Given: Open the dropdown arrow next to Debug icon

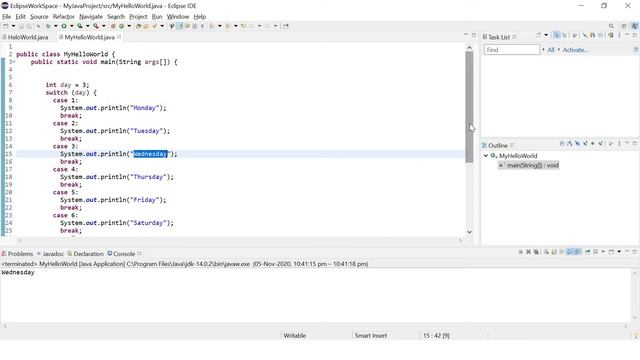Looking at the screenshot, I should [56, 26].
